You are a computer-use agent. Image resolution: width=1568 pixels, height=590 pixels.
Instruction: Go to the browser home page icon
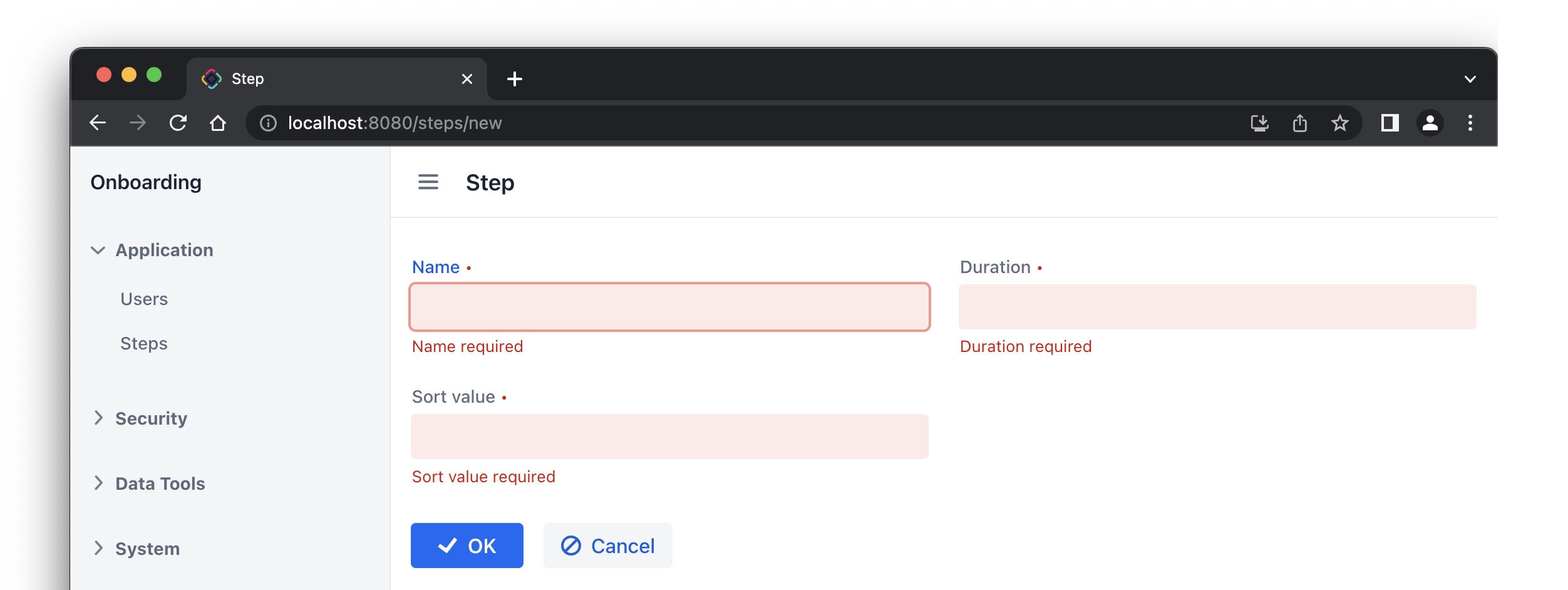coord(218,123)
